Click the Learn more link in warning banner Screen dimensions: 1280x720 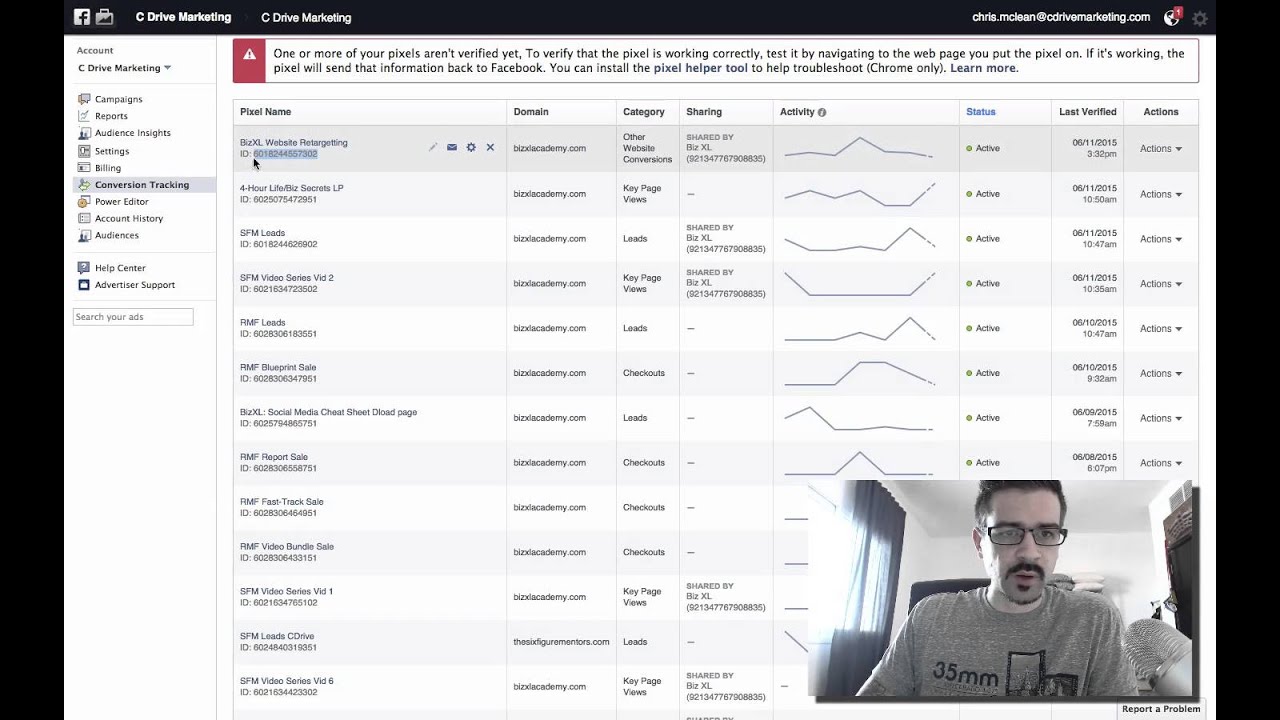tap(982, 68)
